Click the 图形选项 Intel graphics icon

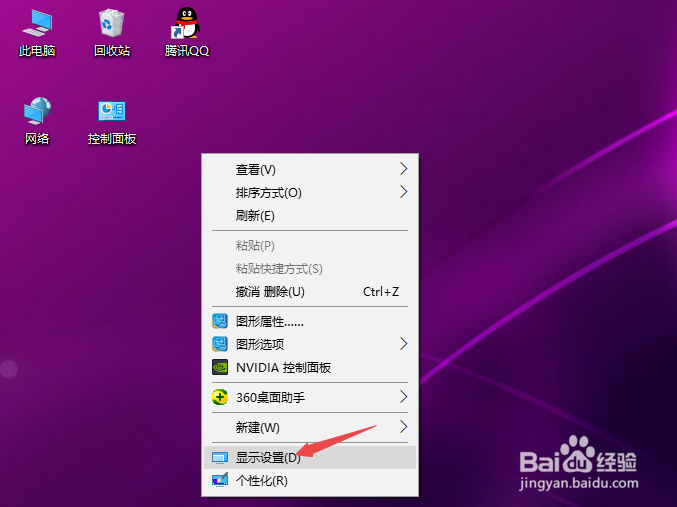click(220, 344)
